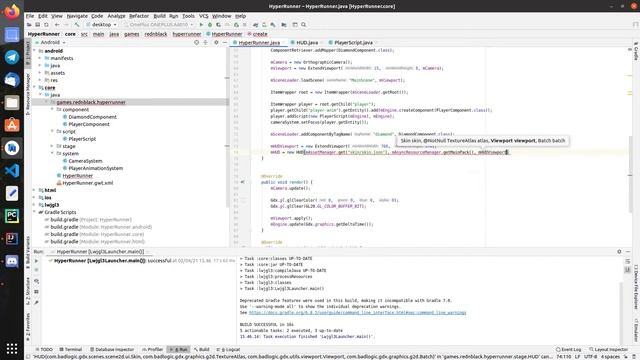This screenshot has height=360, width=640.
Task: Click the Make Project hammer icon
Action: click(77, 24)
